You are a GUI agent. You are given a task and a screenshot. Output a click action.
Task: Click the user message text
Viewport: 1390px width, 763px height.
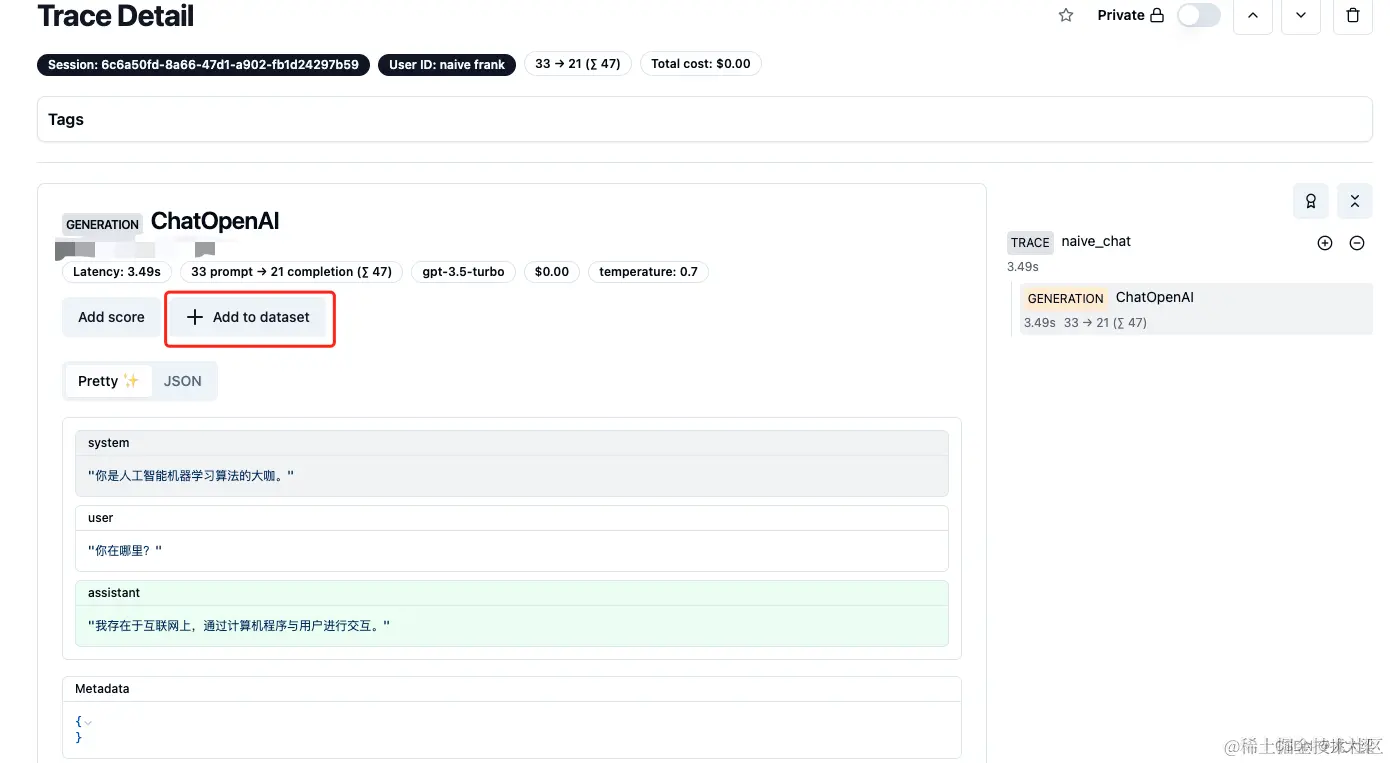(125, 551)
